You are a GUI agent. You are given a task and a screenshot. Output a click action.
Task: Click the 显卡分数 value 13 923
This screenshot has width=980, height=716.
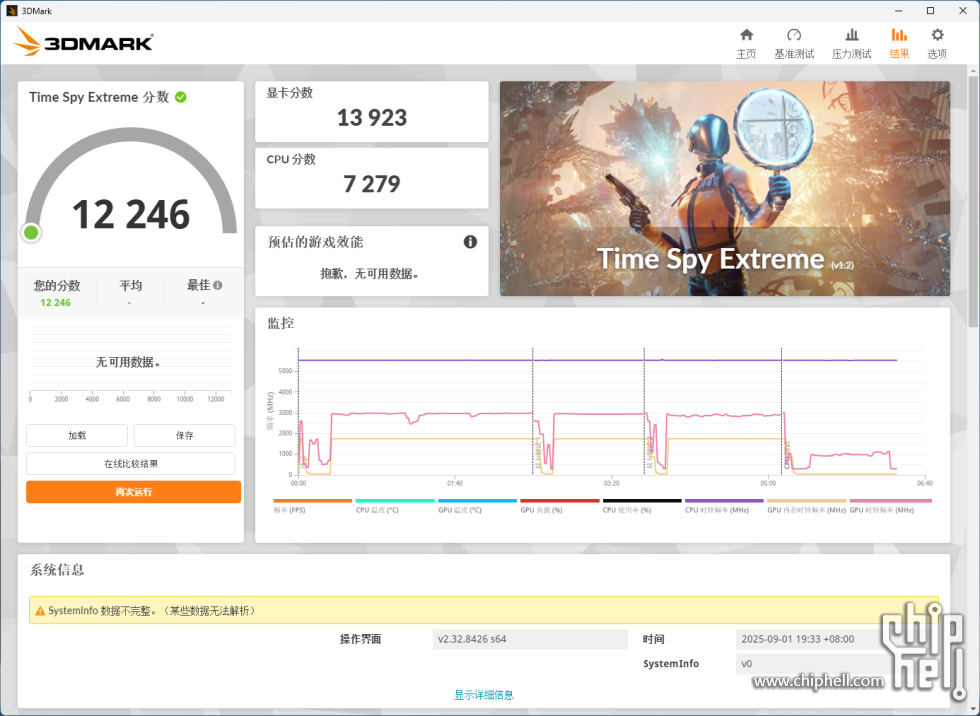pos(372,117)
